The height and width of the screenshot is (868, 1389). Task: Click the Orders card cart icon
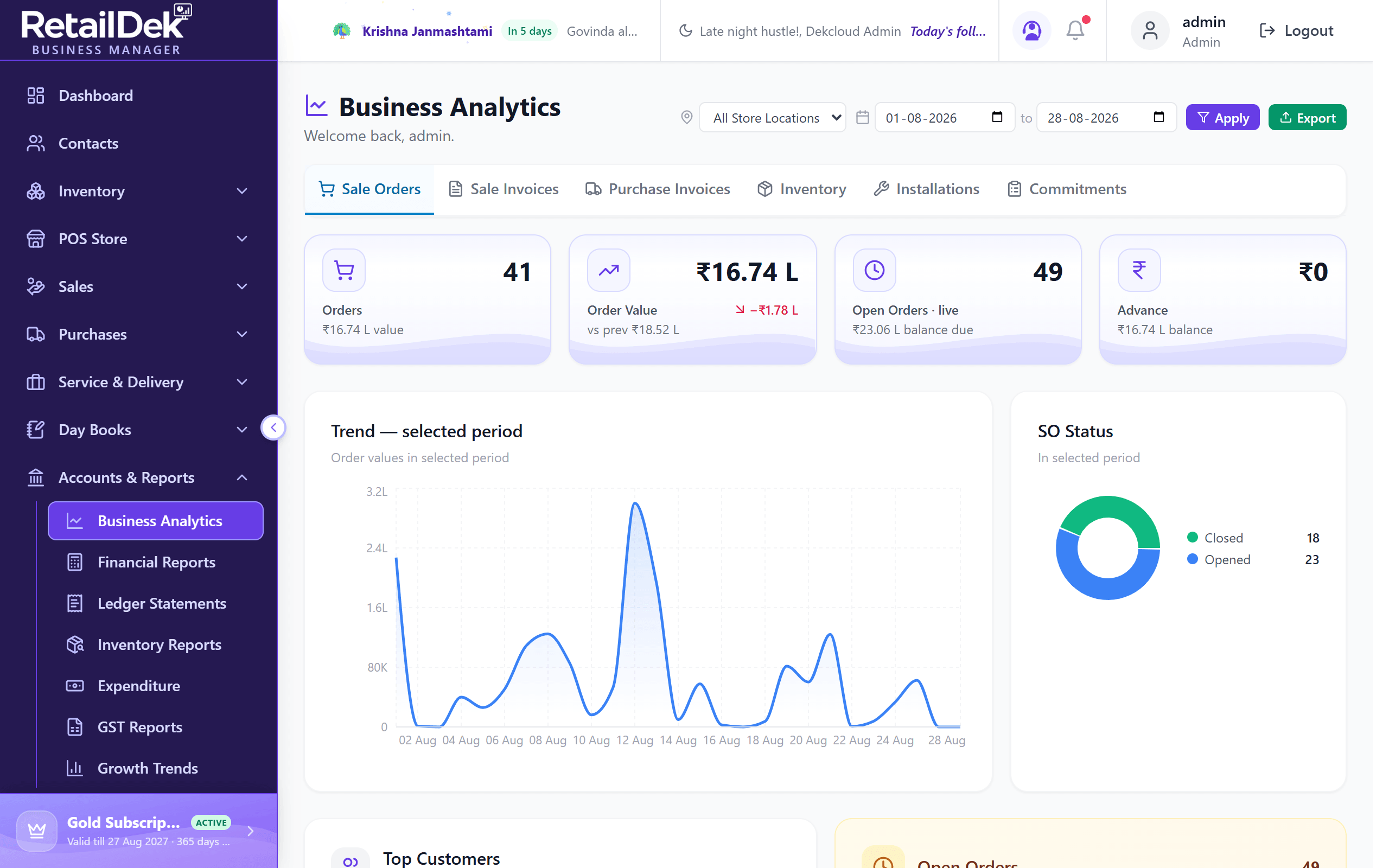(344, 270)
